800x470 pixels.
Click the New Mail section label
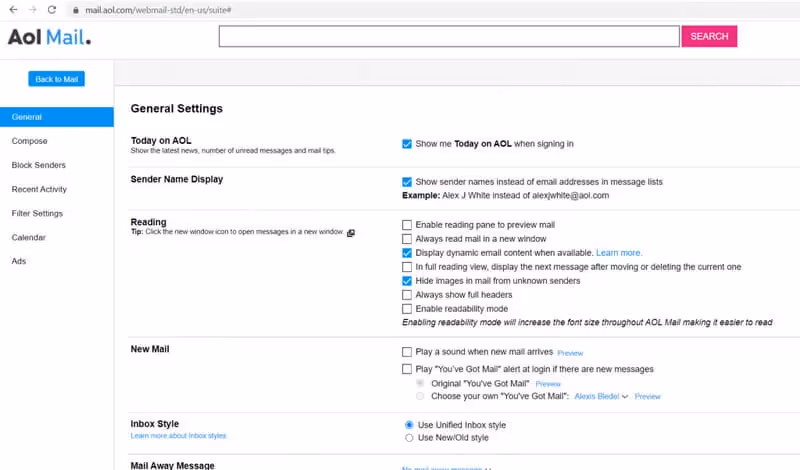point(150,349)
